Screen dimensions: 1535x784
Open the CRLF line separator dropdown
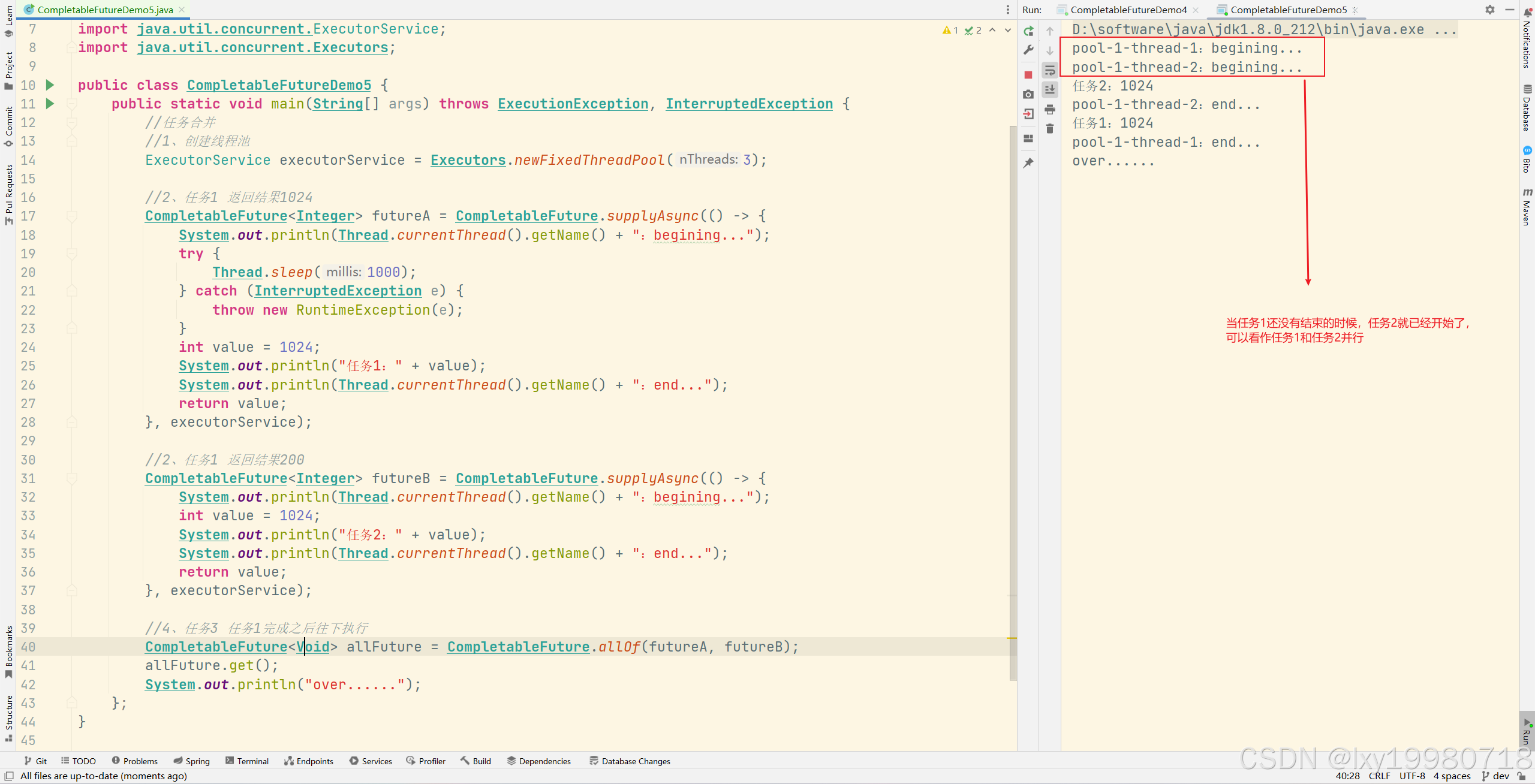pyautogui.click(x=1379, y=776)
